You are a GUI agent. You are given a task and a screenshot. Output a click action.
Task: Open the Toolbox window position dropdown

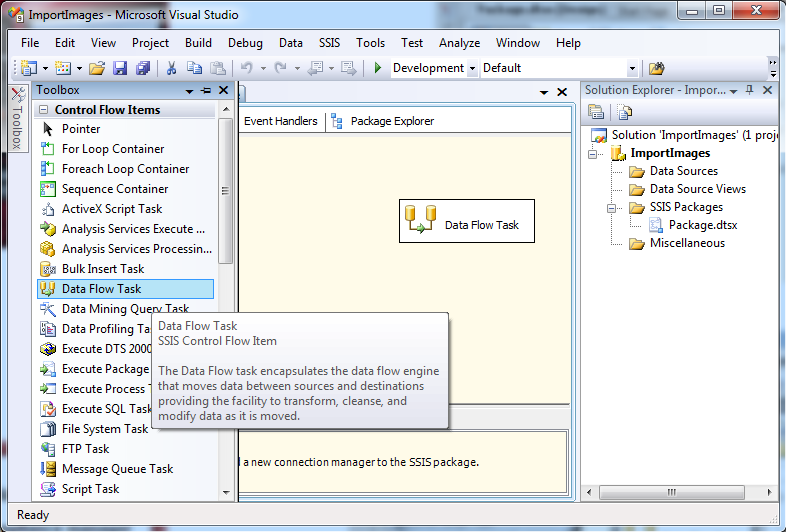pos(189,91)
